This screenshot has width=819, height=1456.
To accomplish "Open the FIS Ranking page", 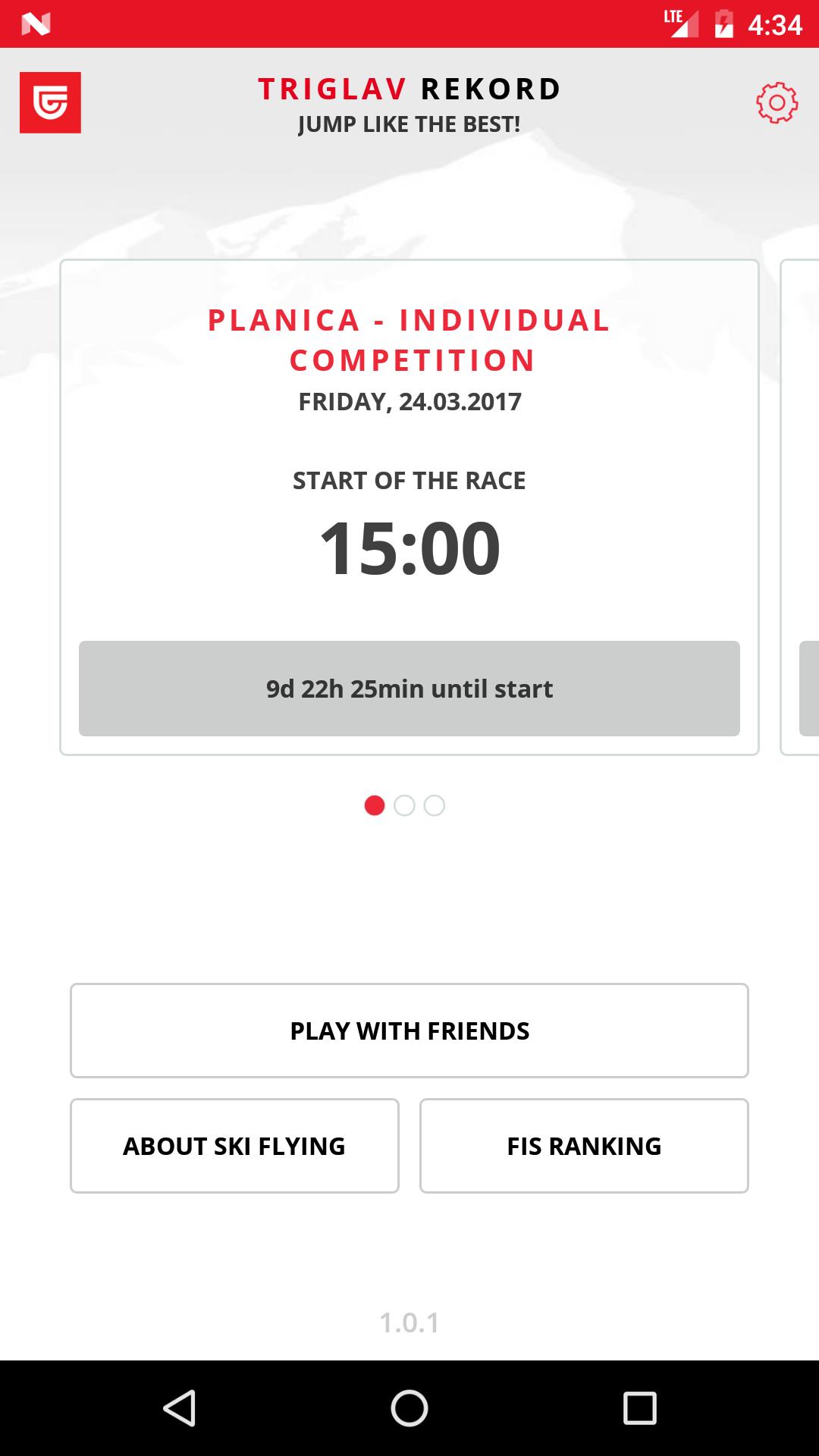I will (584, 1146).
